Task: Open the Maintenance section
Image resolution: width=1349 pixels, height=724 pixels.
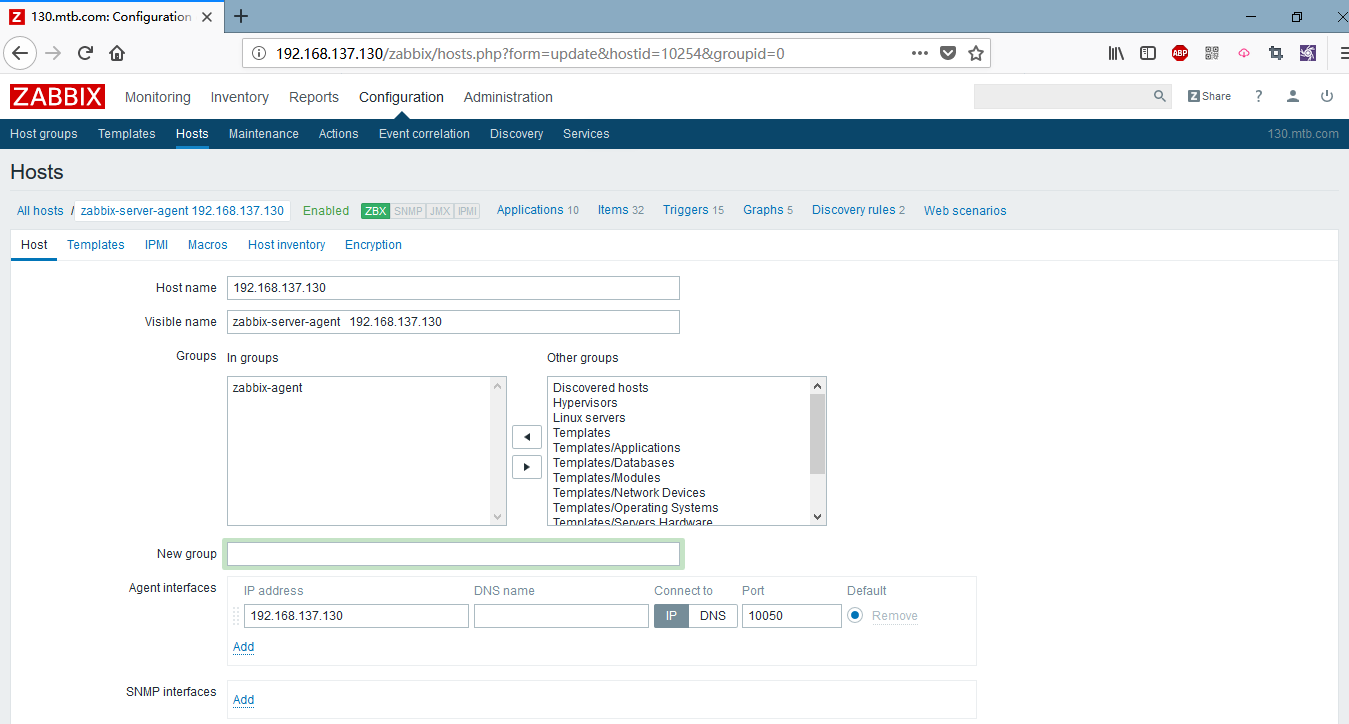Action: [x=264, y=134]
